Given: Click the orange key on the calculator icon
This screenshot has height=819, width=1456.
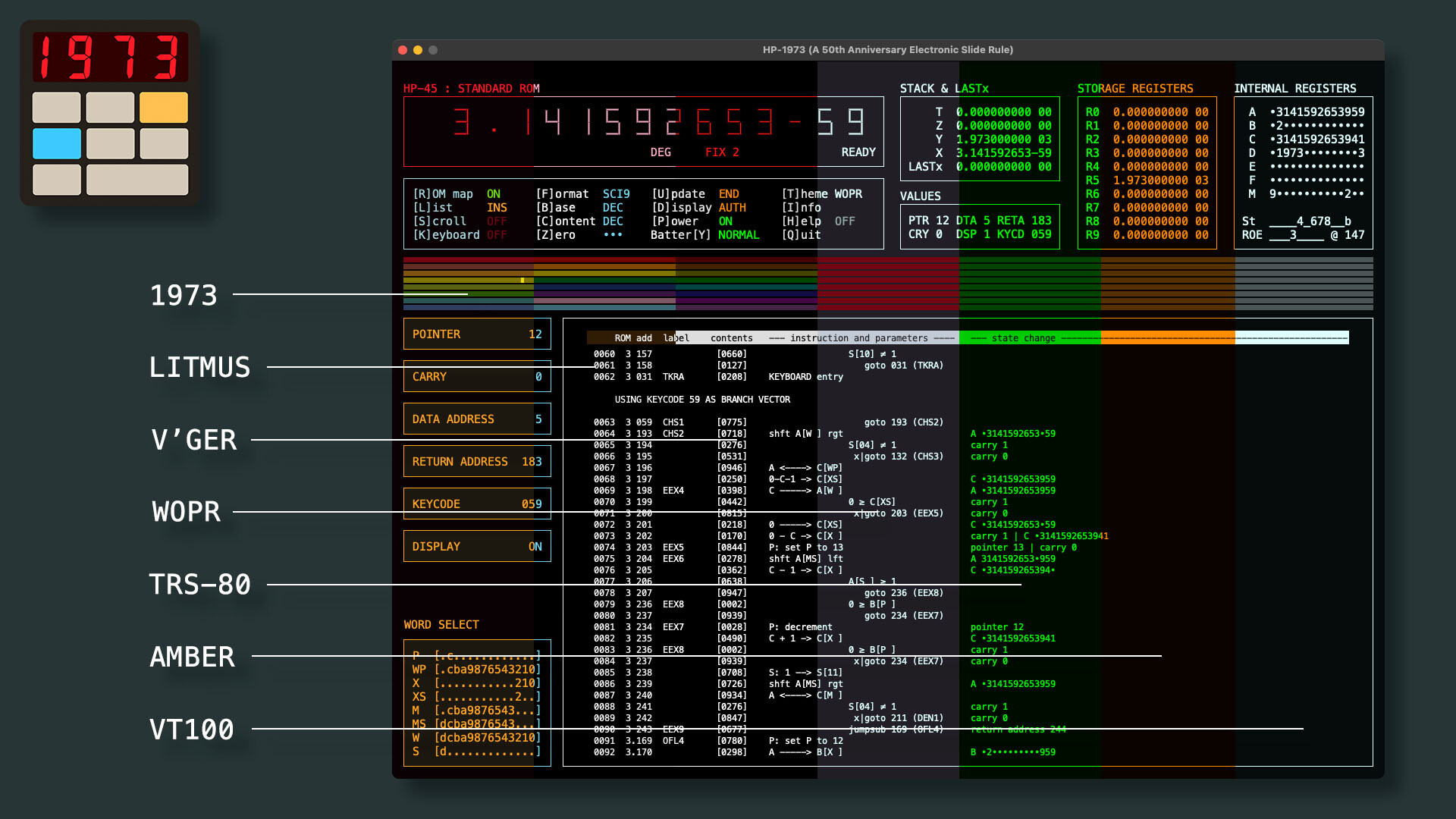Looking at the screenshot, I should point(164,108).
